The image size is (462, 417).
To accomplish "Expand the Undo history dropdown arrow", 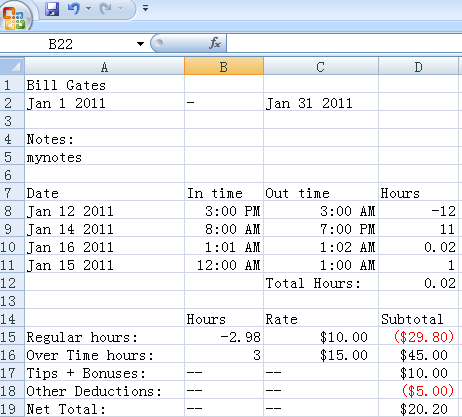I will coord(89,9).
